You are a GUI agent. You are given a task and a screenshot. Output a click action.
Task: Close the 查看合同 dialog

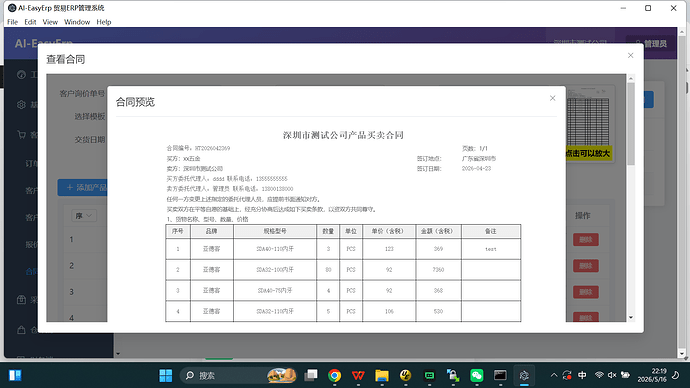coord(630,55)
